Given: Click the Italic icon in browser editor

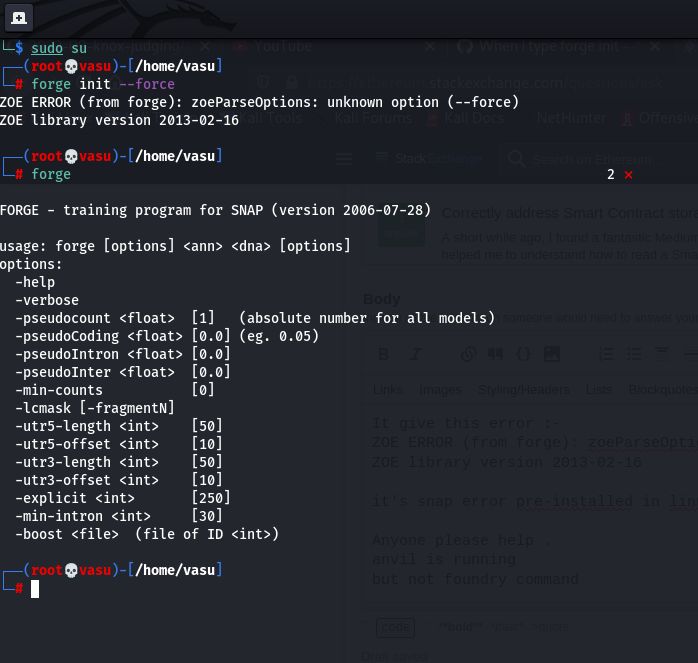Looking at the screenshot, I should tap(416, 354).
